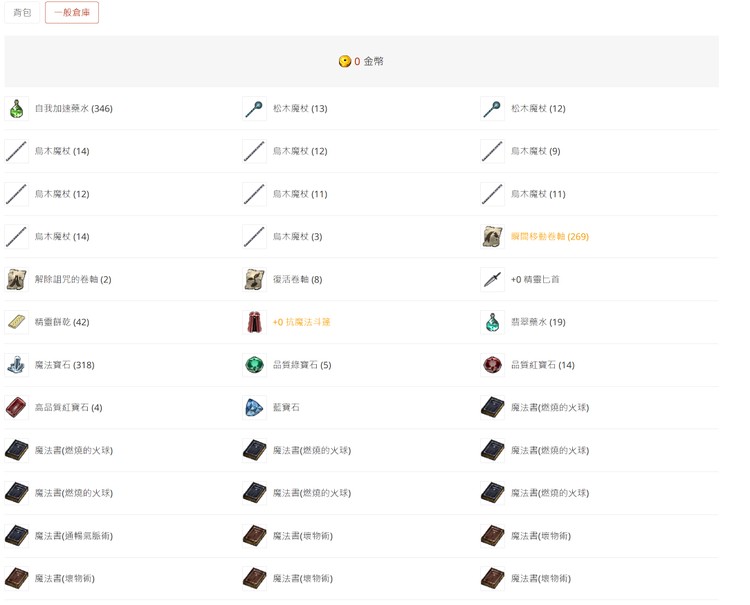
Task: Click the gold coin icon beside 金幣
Action: (345, 62)
